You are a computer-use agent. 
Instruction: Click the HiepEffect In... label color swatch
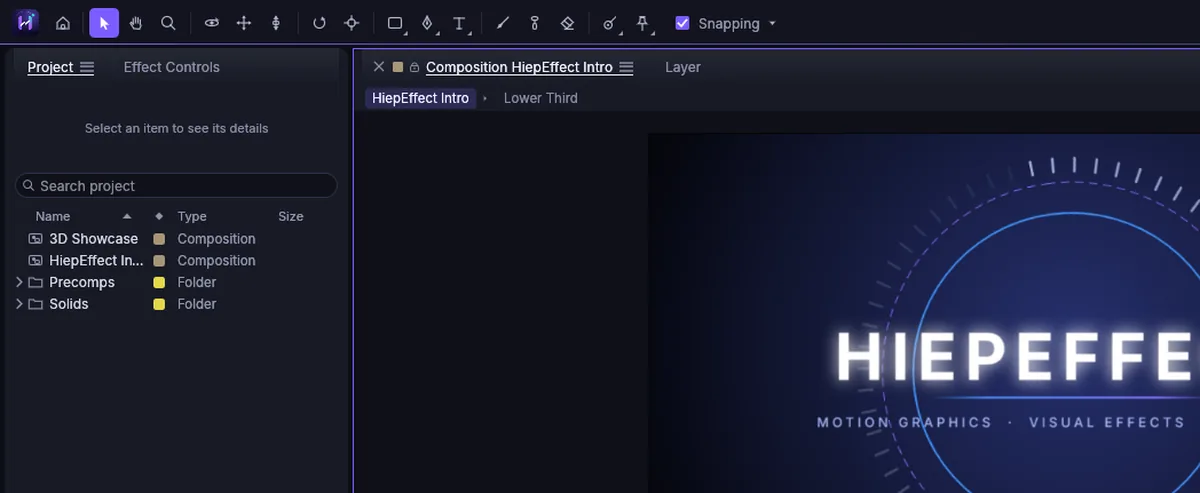[x=159, y=261]
